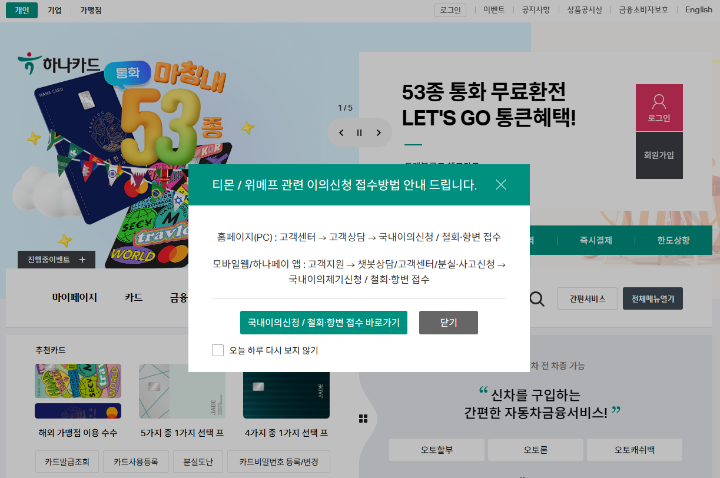Expand 진행중이벤트 plus button
This screenshot has height=478, width=720.
pyautogui.click(x=56, y=259)
